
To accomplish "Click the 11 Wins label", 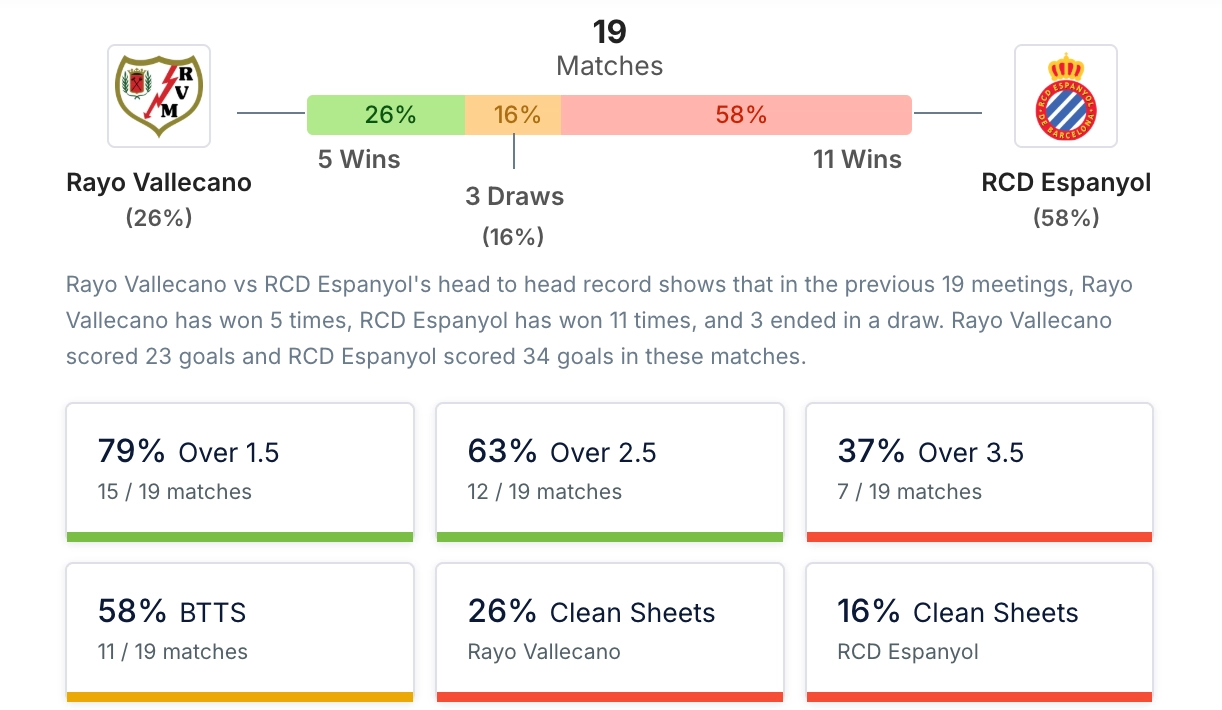I will (857, 159).
